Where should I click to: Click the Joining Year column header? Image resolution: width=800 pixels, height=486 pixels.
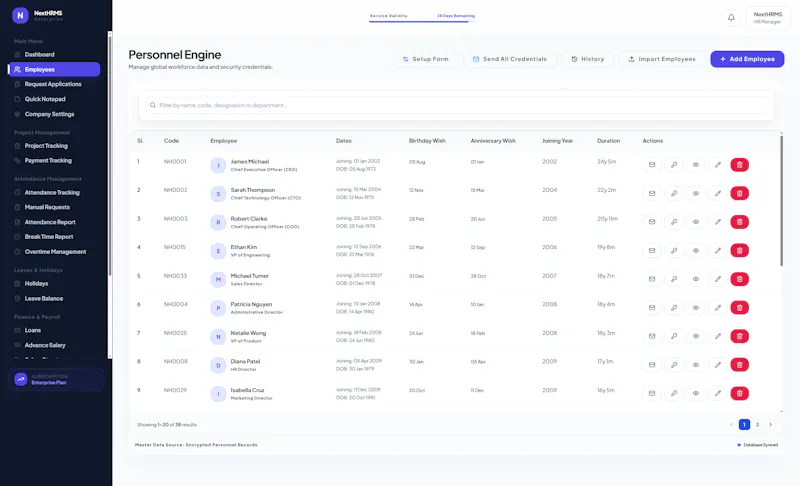point(557,141)
